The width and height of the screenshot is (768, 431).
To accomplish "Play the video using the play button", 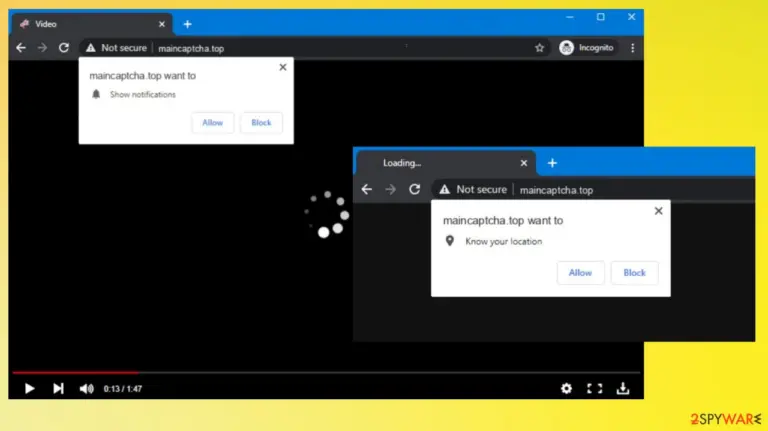I will point(29,388).
